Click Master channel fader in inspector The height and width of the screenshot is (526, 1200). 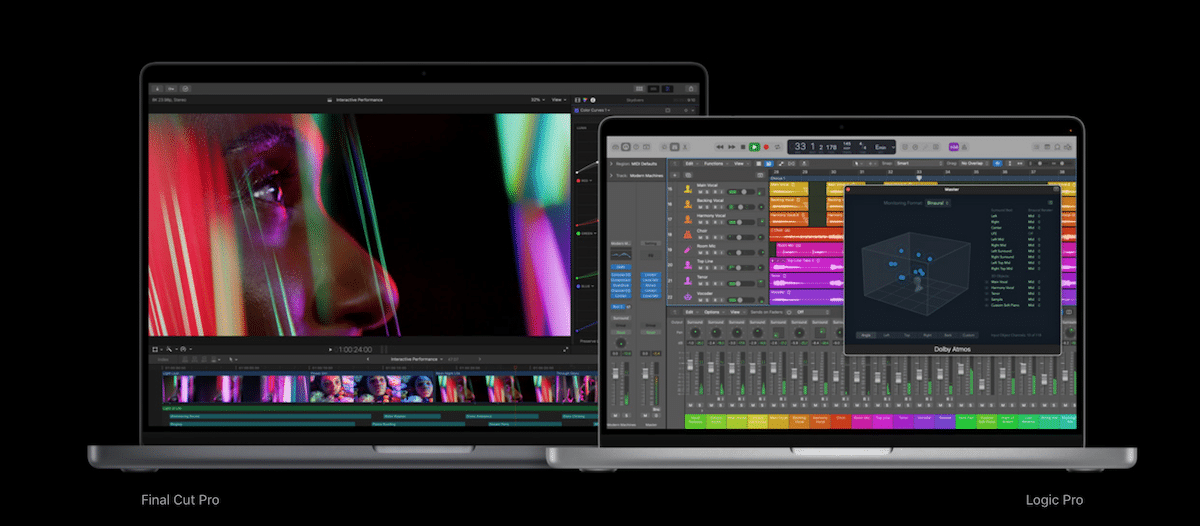click(x=645, y=373)
